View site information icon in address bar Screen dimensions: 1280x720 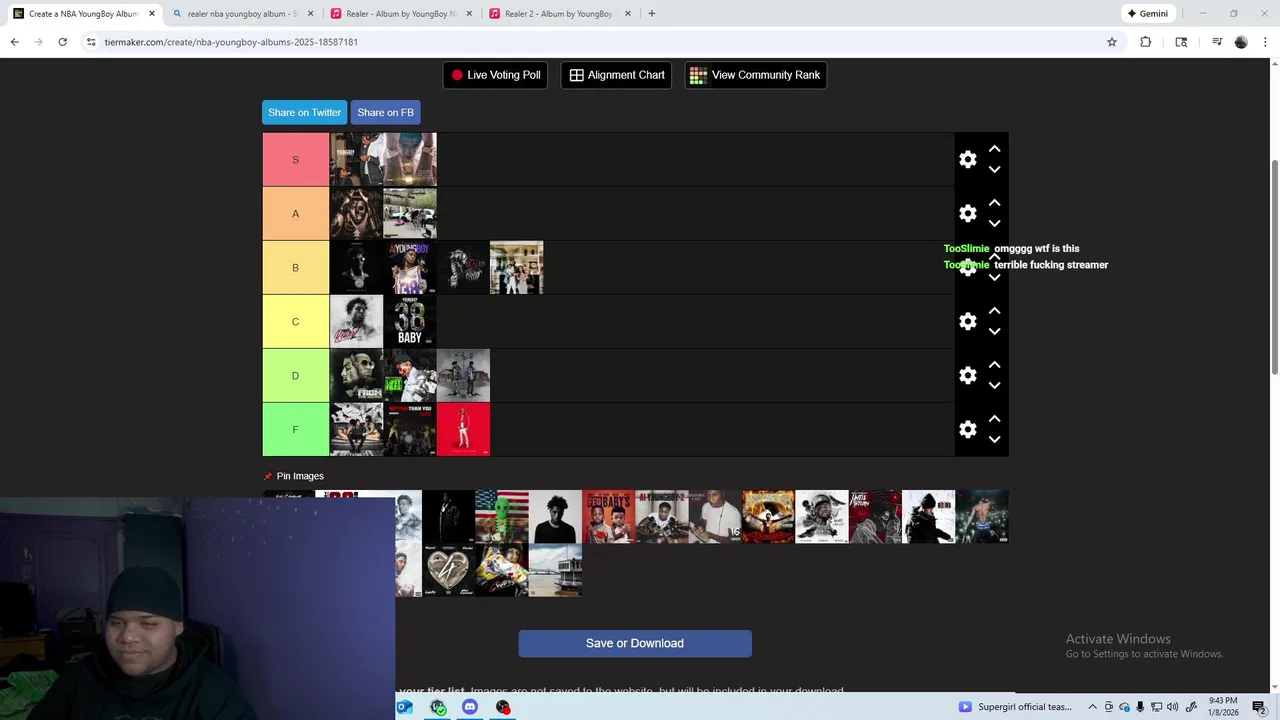(91, 42)
